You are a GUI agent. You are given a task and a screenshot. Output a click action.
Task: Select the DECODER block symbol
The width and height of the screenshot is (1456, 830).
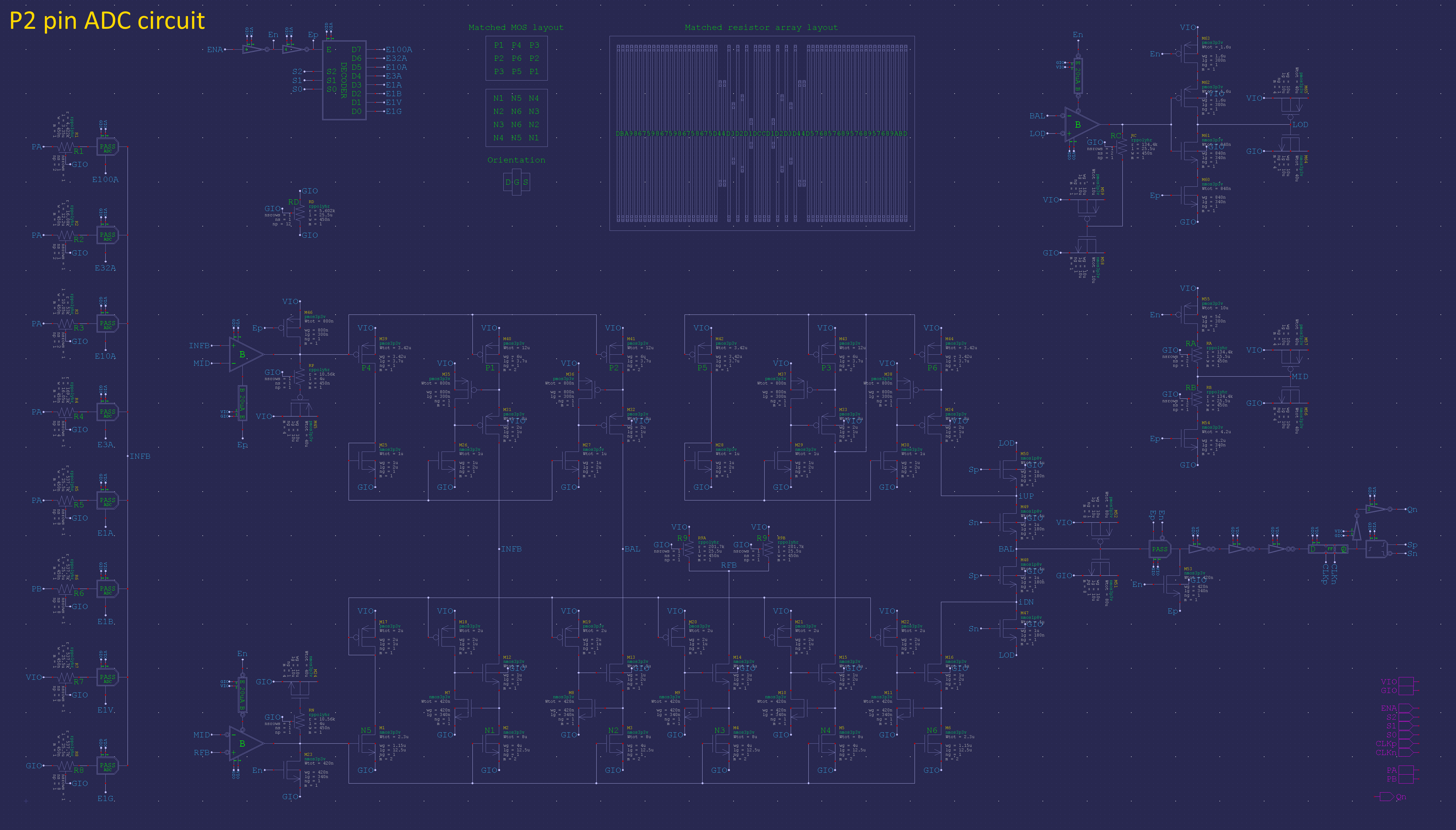click(x=344, y=80)
